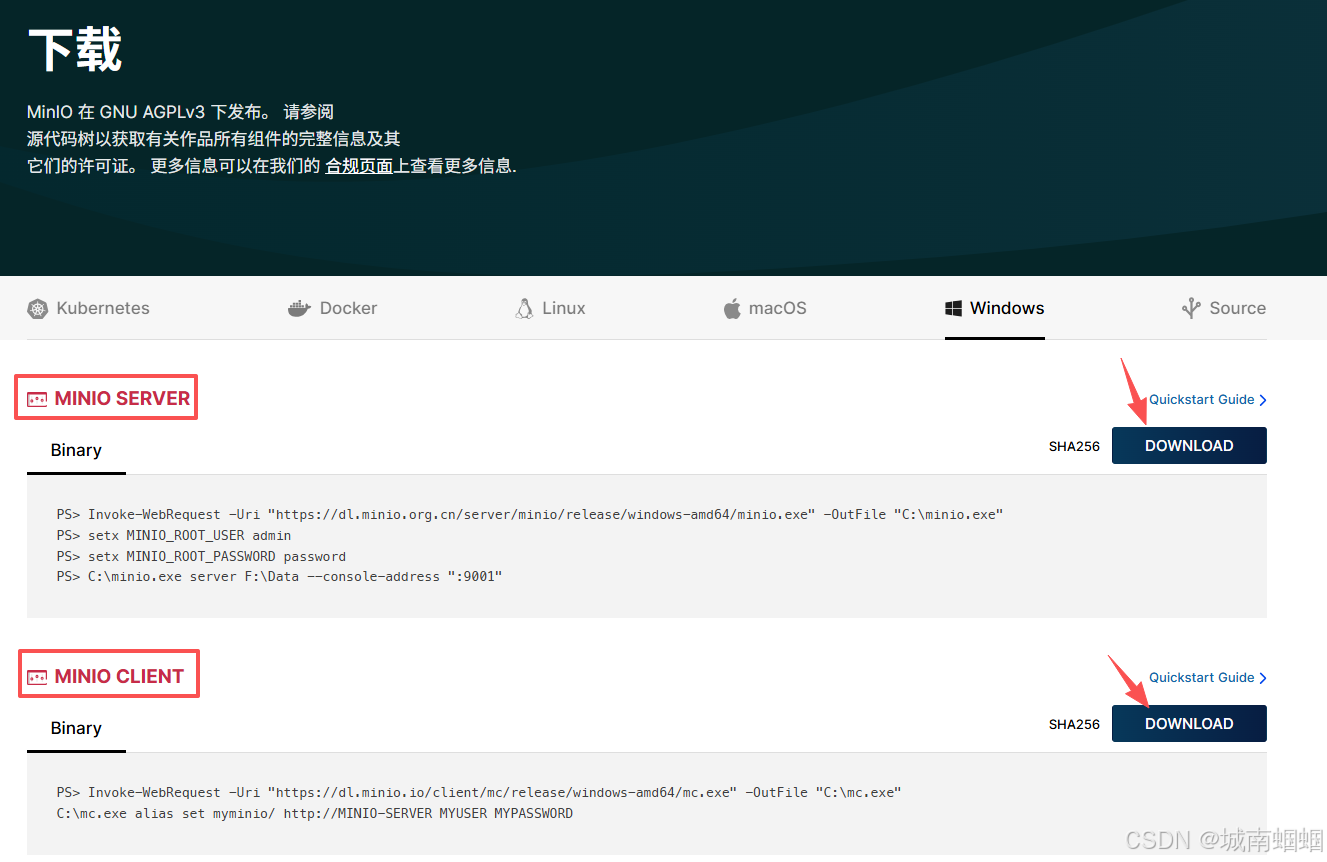The width and height of the screenshot is (1327, 862).
Task: Click the Invoke-WebRequest minio.exe command line
Action: click(x=530, y=515)
